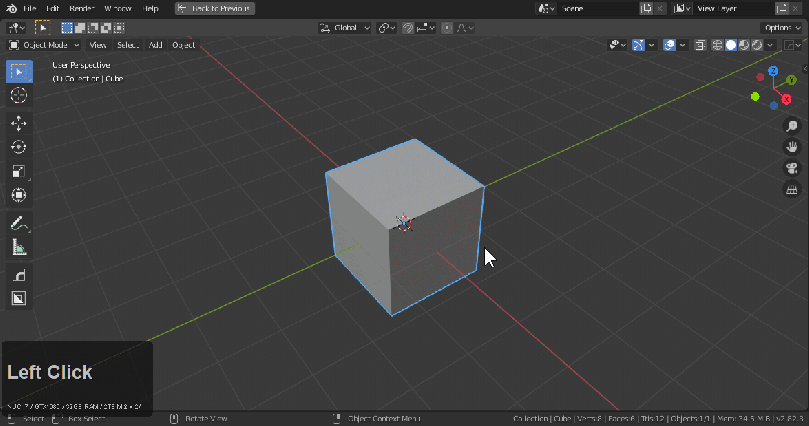The width and height of the screenshot is (809, 426).
Task: Toggle X-ray display
Action: pyautogui.click(x=700, y=45)
